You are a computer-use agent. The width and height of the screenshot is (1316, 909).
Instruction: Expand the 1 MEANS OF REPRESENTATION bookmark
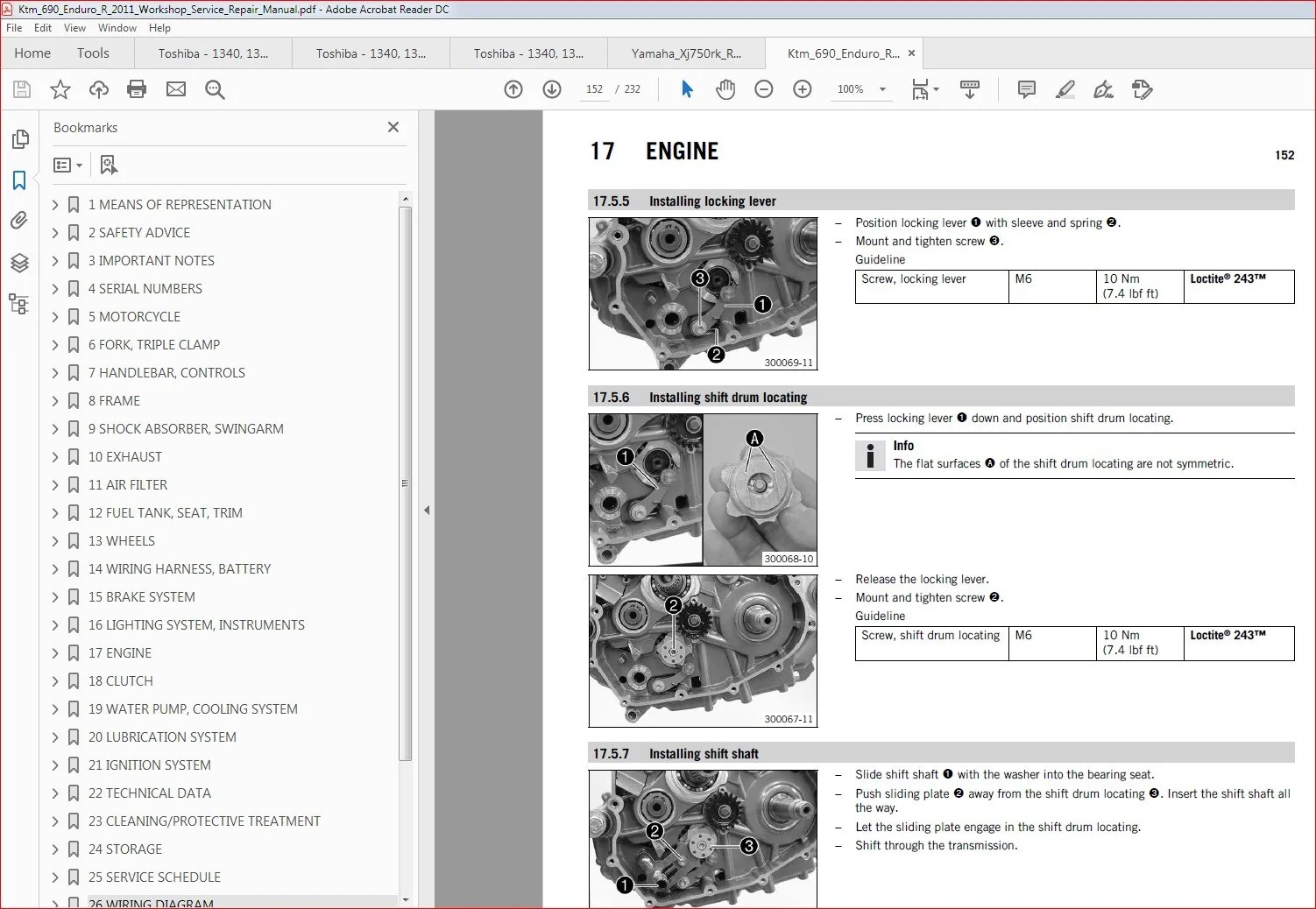(55, 205)
